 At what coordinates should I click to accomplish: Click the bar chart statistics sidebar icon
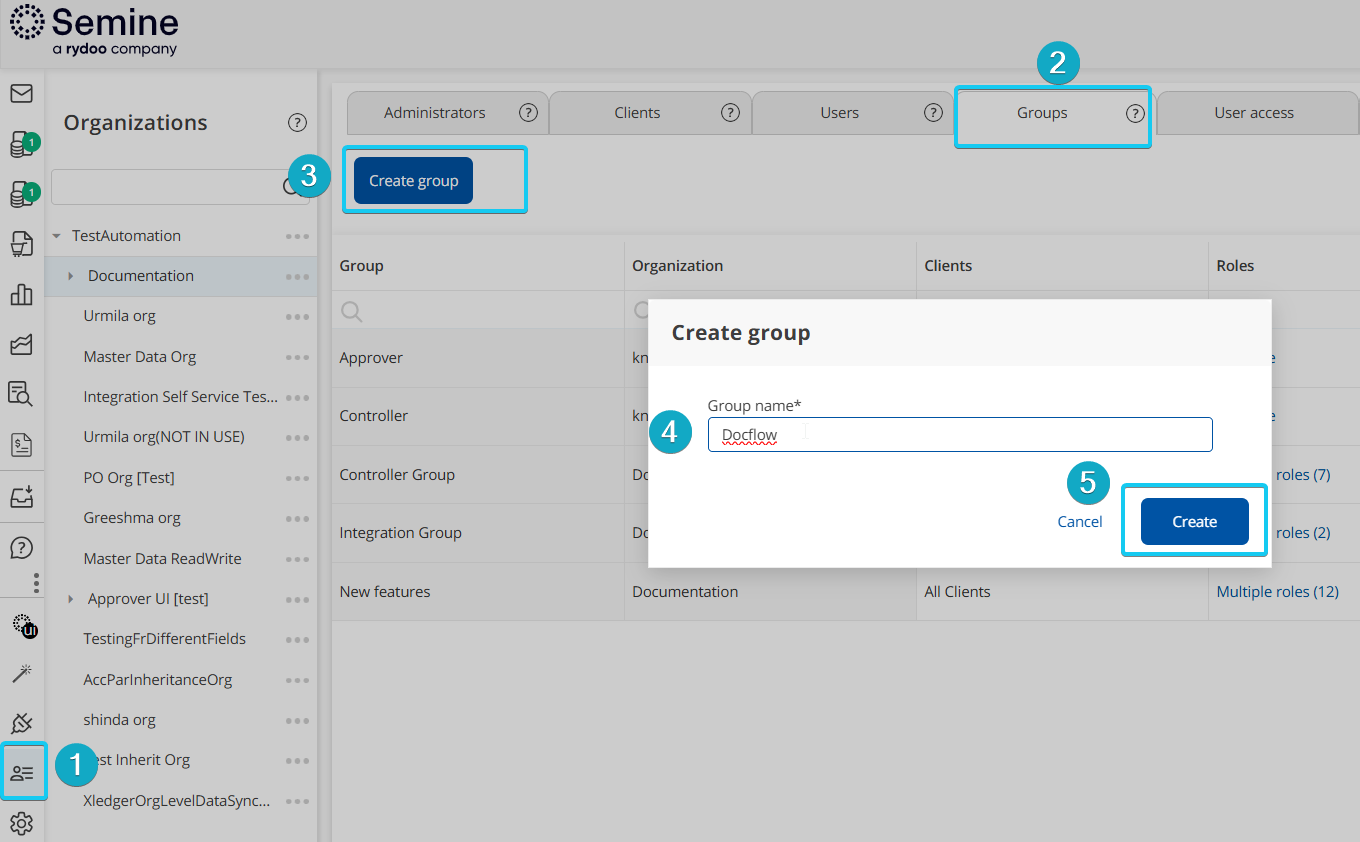21,294
